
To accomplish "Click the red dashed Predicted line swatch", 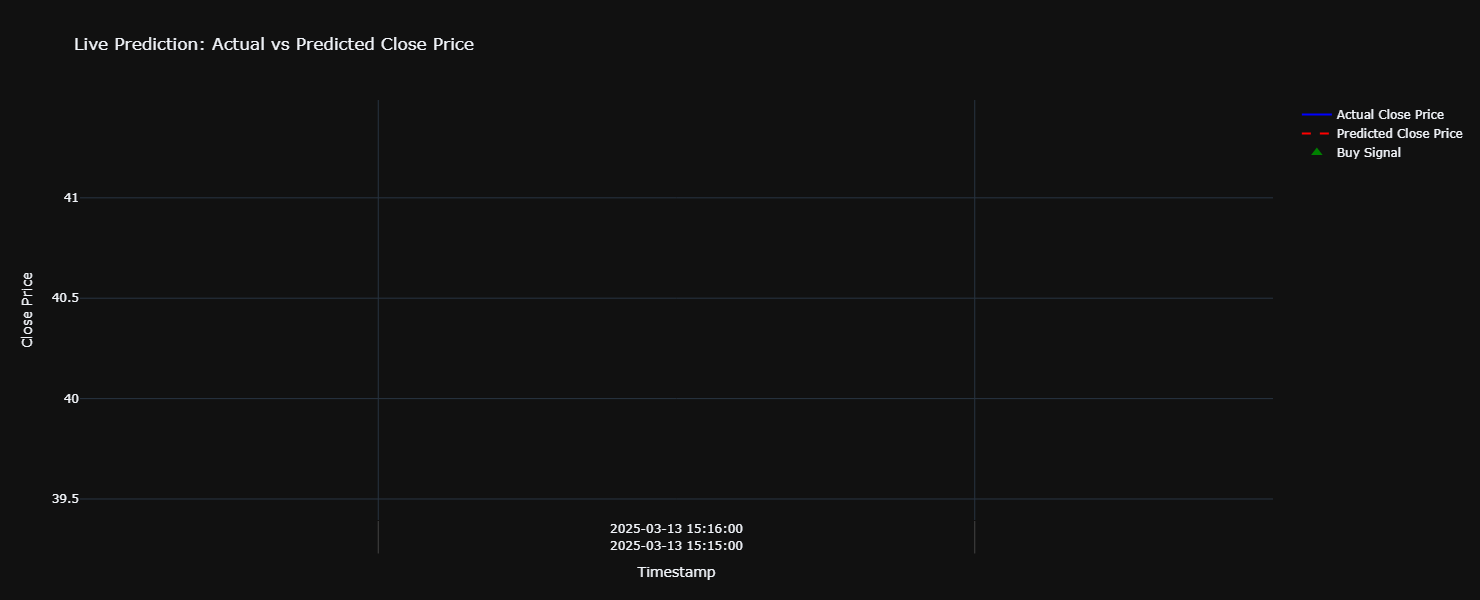I will coord(1316,134).
